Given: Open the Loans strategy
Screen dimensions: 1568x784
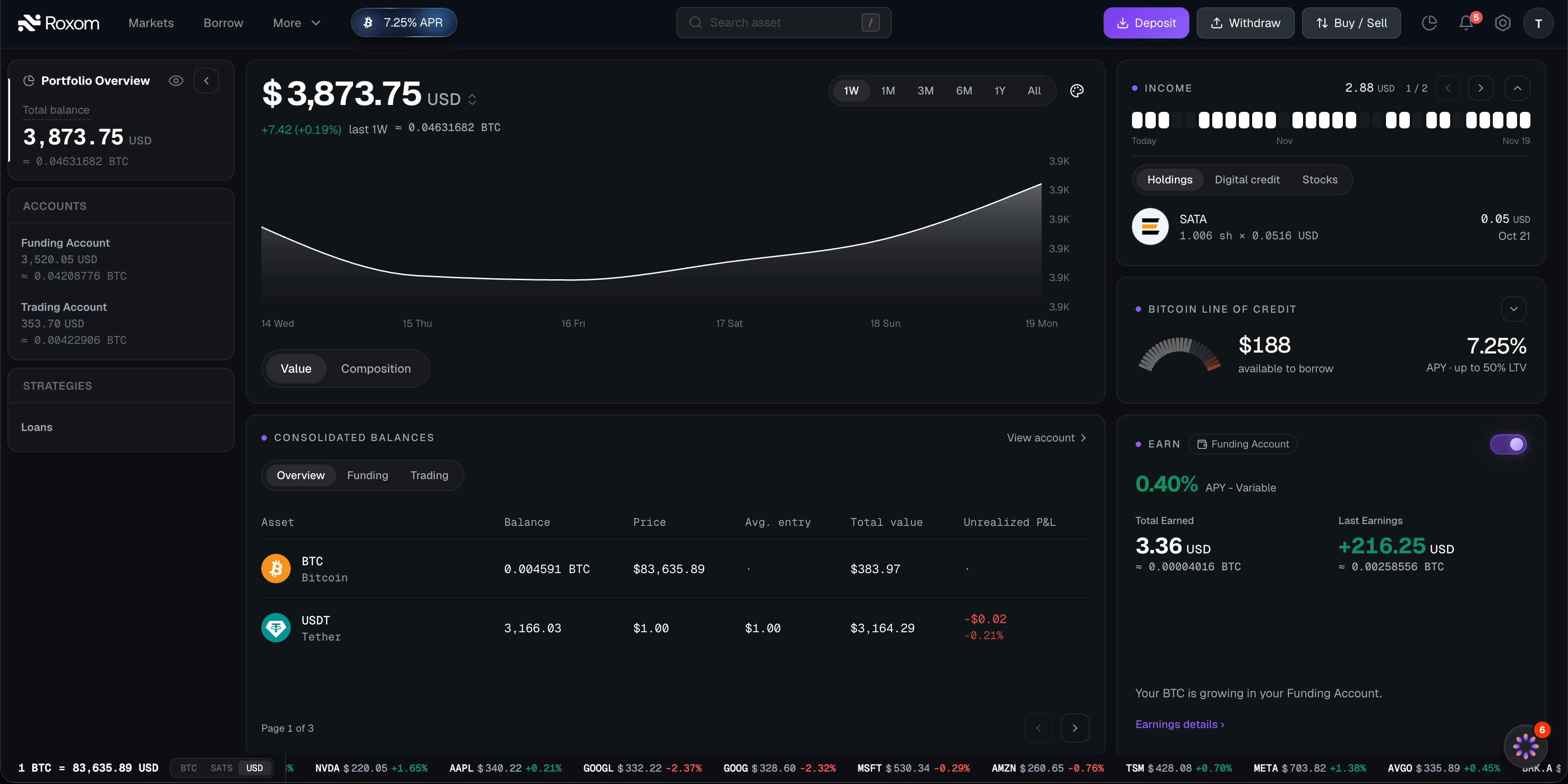Looking at the screenshot, I should [x=37, y=427].
